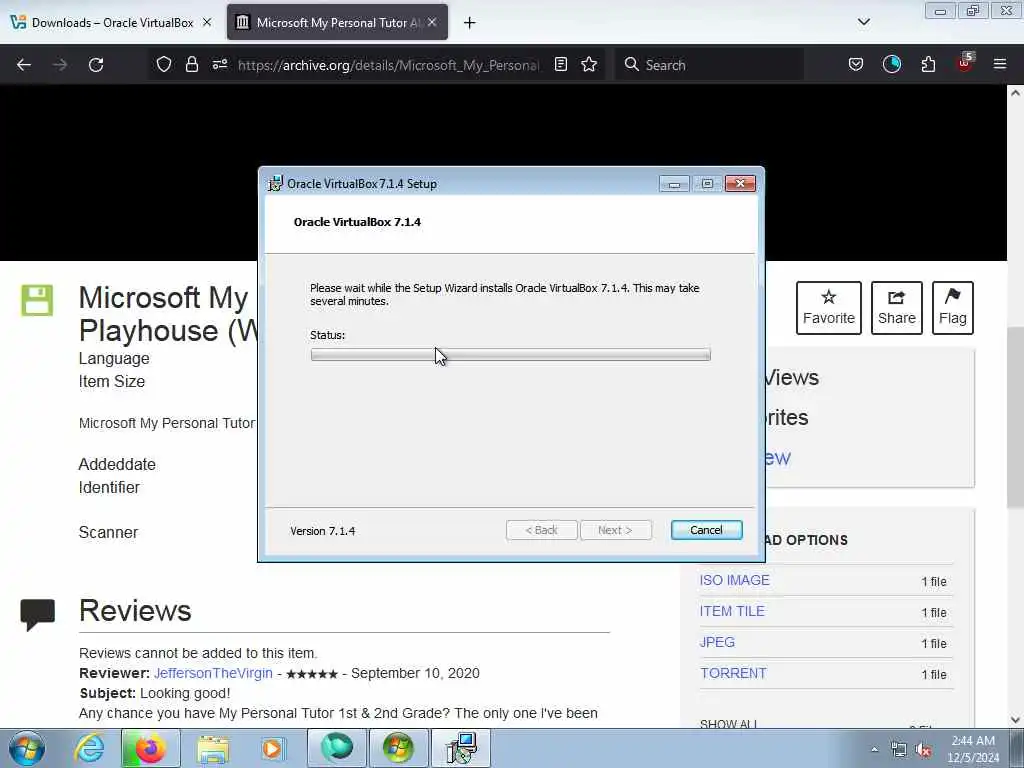Open the taskbar clock showing 2:44 AM
Viewport: 1024px width, 768px height.
point(973,749)
